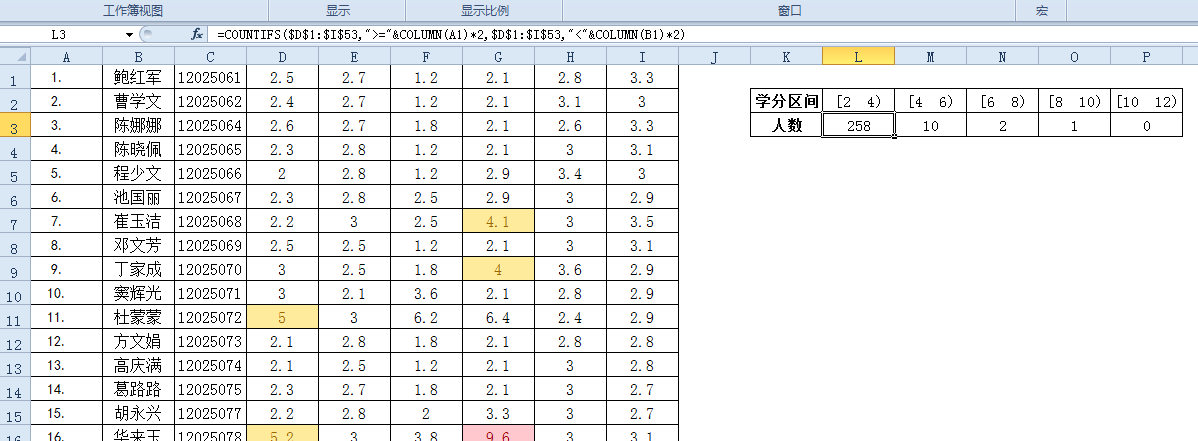
Task: Select column D header
Action: click(x=282, y=57)
